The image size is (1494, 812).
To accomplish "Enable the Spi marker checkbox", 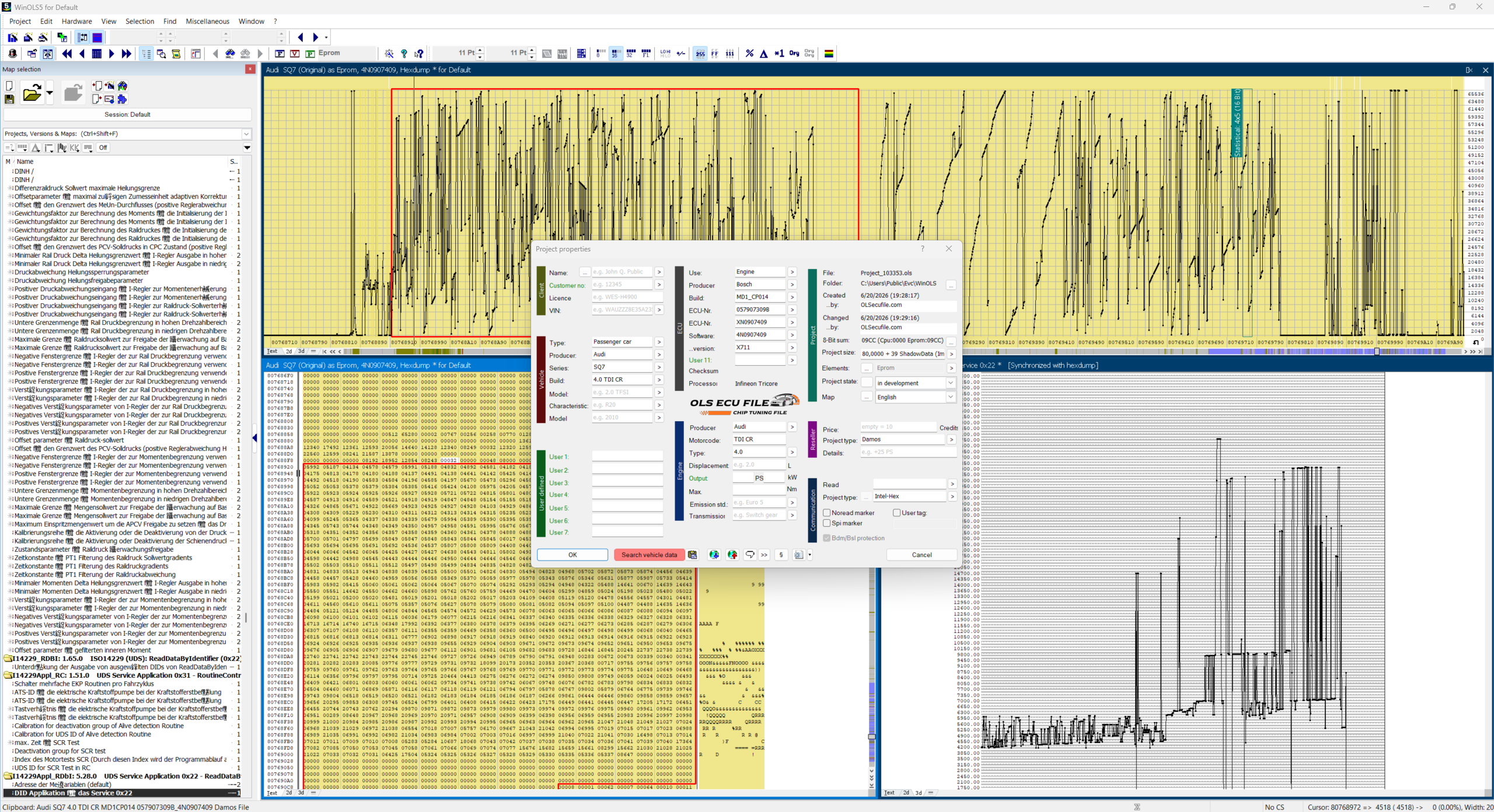I will [x=826, y=523].
